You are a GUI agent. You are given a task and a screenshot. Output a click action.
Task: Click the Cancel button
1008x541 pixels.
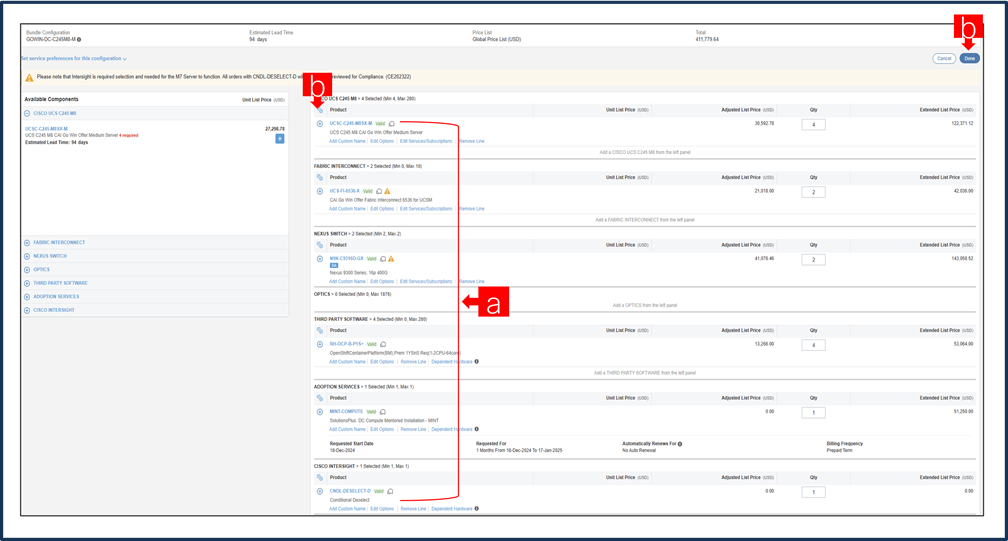944,58
